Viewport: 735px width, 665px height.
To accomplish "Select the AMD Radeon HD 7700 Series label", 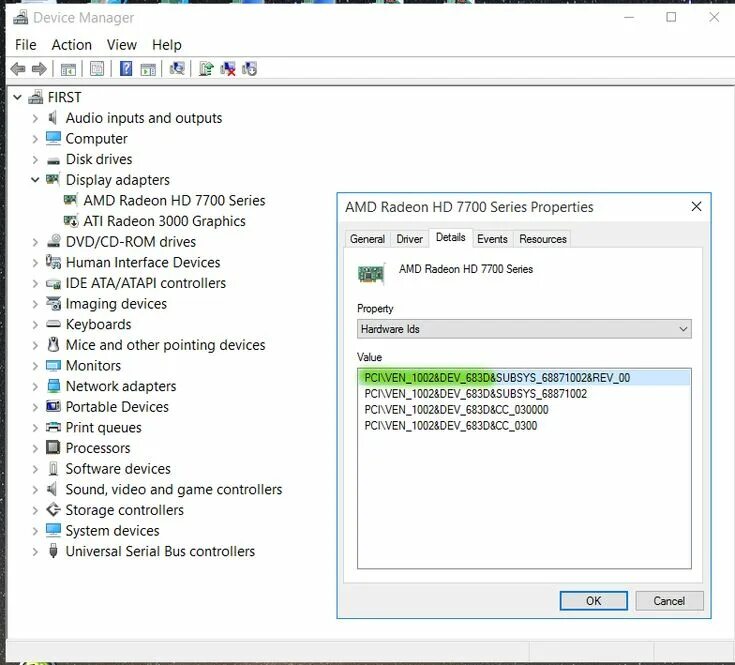I will click(x=174, y=201).
